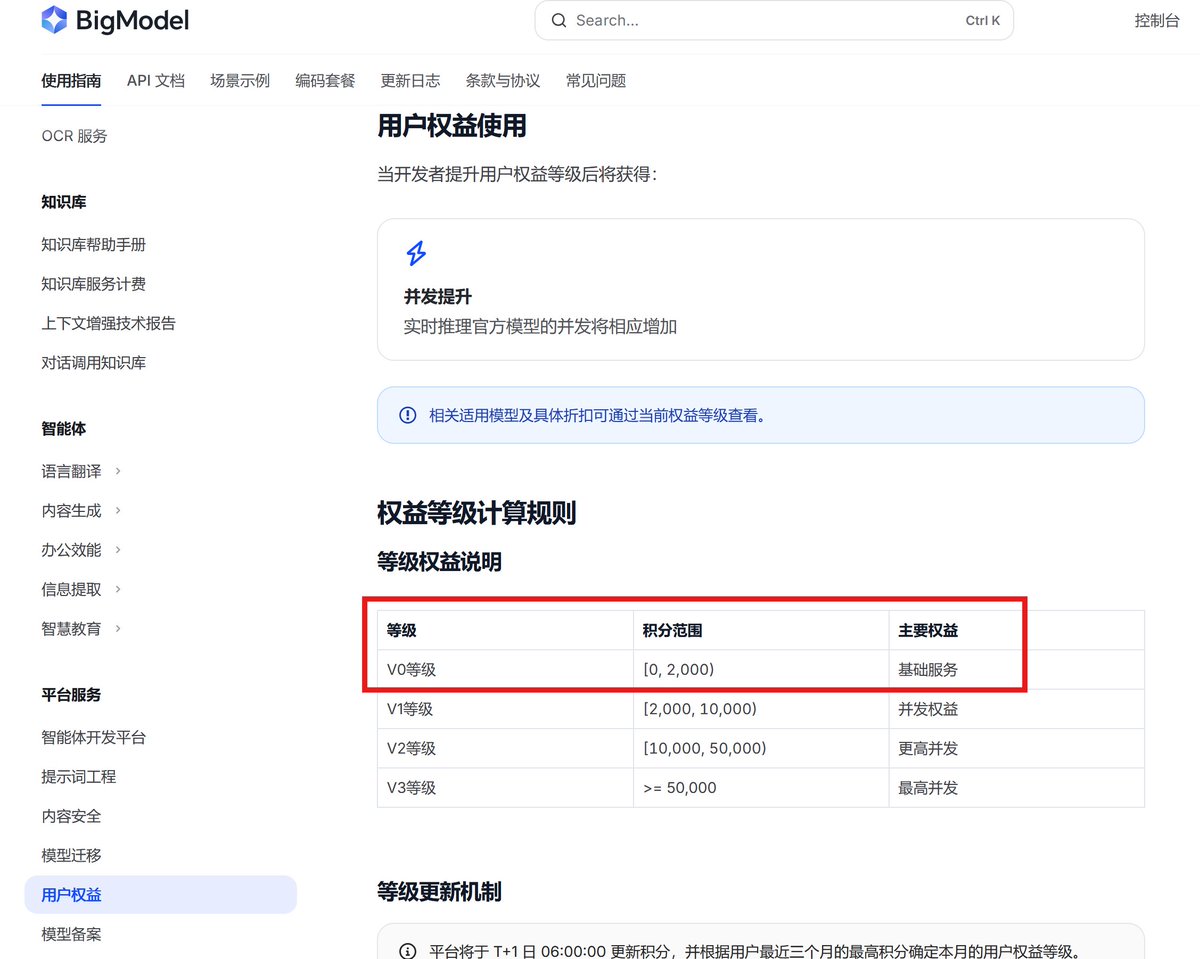Click the info icon next to 平台将于 T+1 日 notice
The image size is (1200, 959).
point(409,952)
